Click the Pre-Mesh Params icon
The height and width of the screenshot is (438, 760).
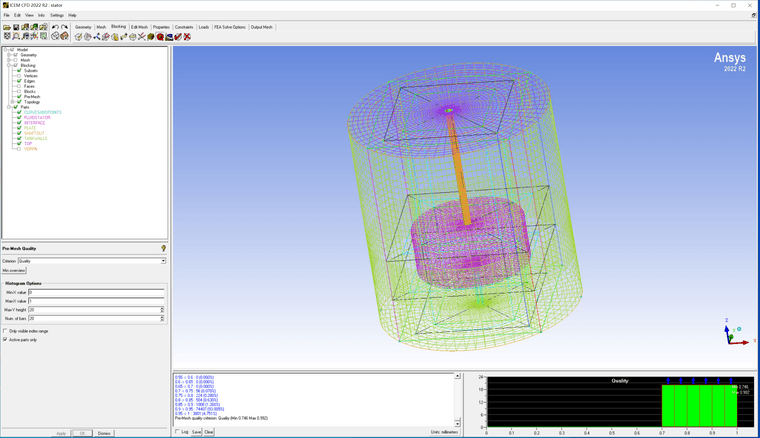coord(150,36)
